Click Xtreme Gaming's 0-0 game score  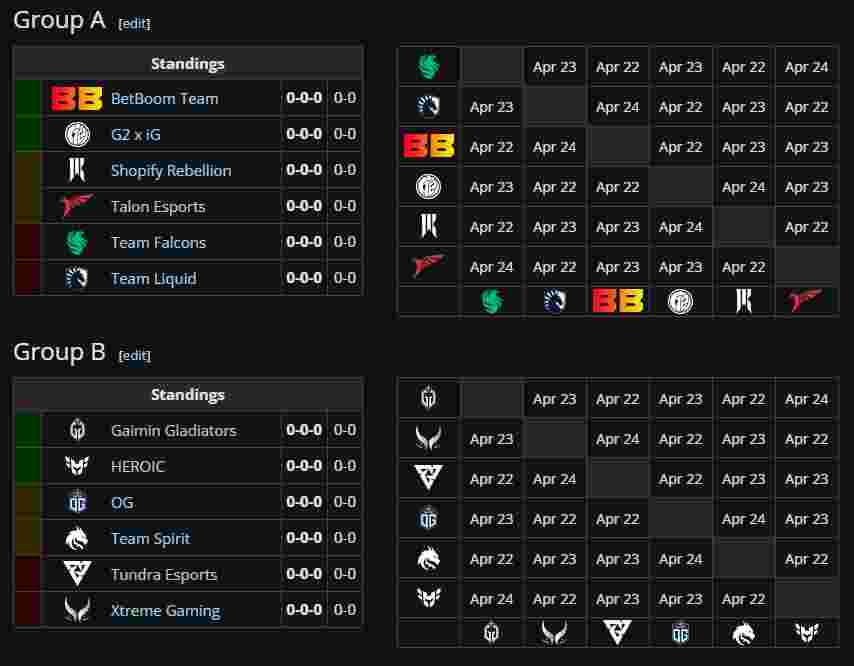345,609
